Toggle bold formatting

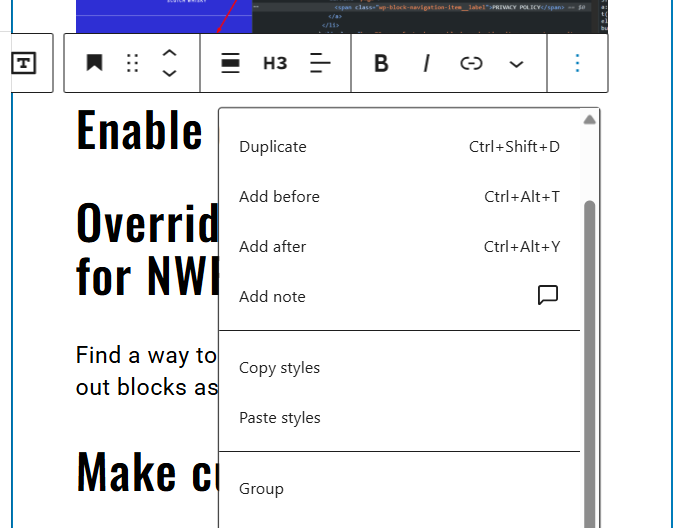[381, 63]
